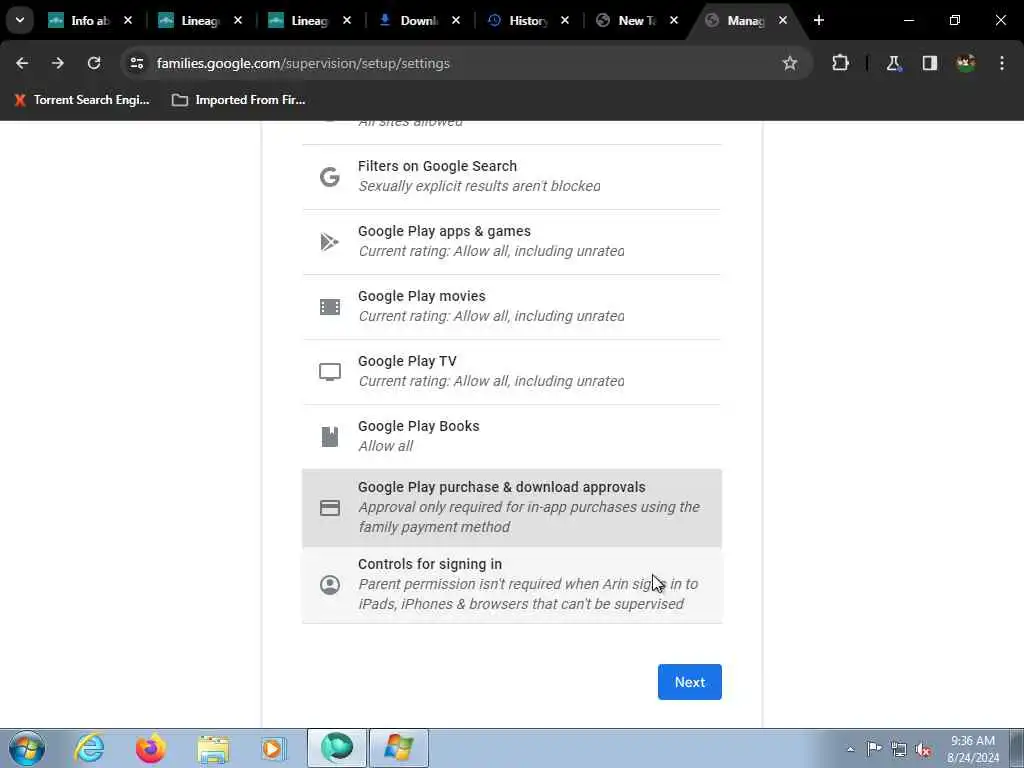Open the media player taskbar icon
The width and height of the screenshot is (1024, 768).
(273, 748)
